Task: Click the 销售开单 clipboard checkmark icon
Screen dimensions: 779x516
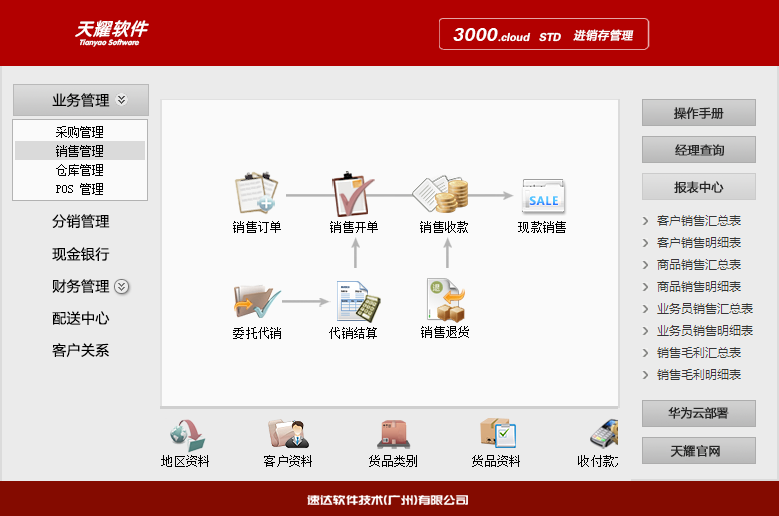Action: coord(353,195)
